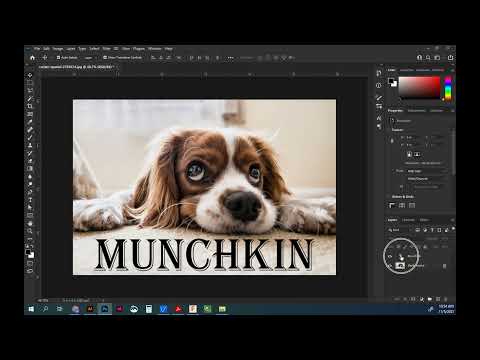Switch to the Swatches tab
The height and width of the screenshot is (360, 480).
[407, 70]
